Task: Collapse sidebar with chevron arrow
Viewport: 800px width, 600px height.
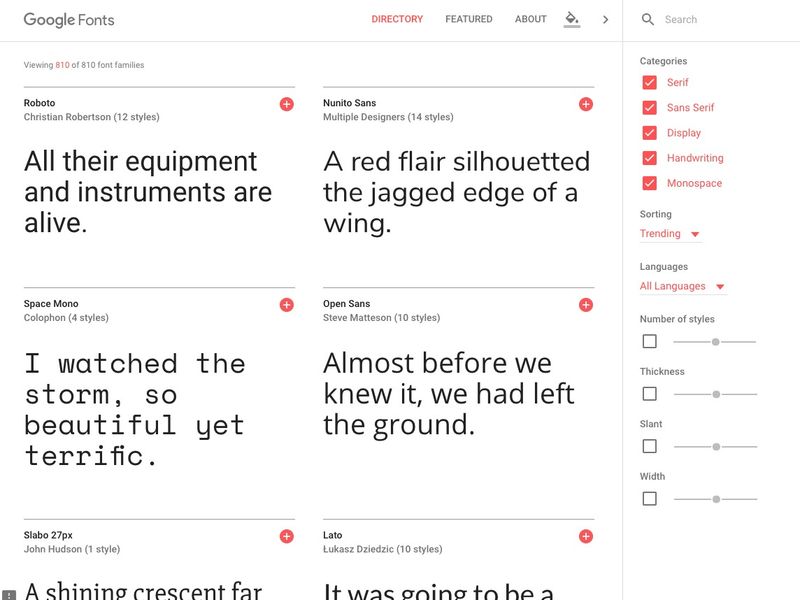Action: (x=605, y=19)
